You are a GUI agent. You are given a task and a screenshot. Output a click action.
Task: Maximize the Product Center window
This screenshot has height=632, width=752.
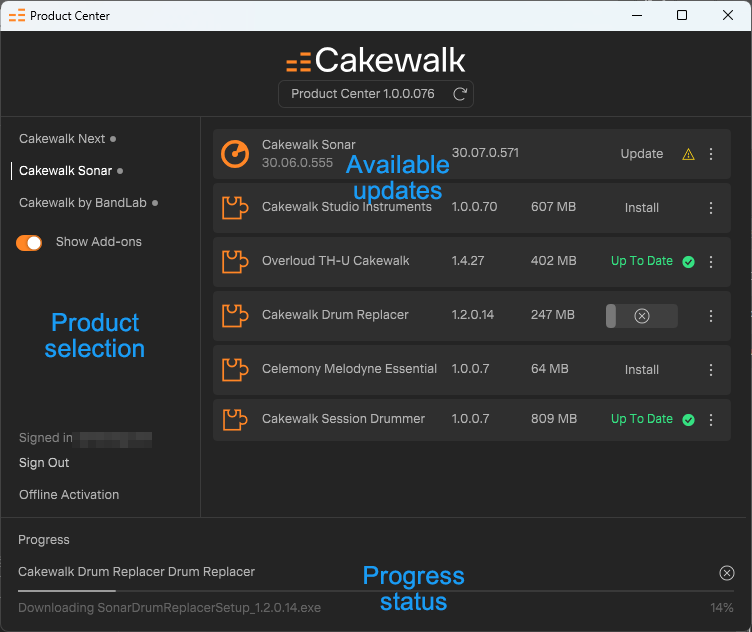[x=682, y=15]
